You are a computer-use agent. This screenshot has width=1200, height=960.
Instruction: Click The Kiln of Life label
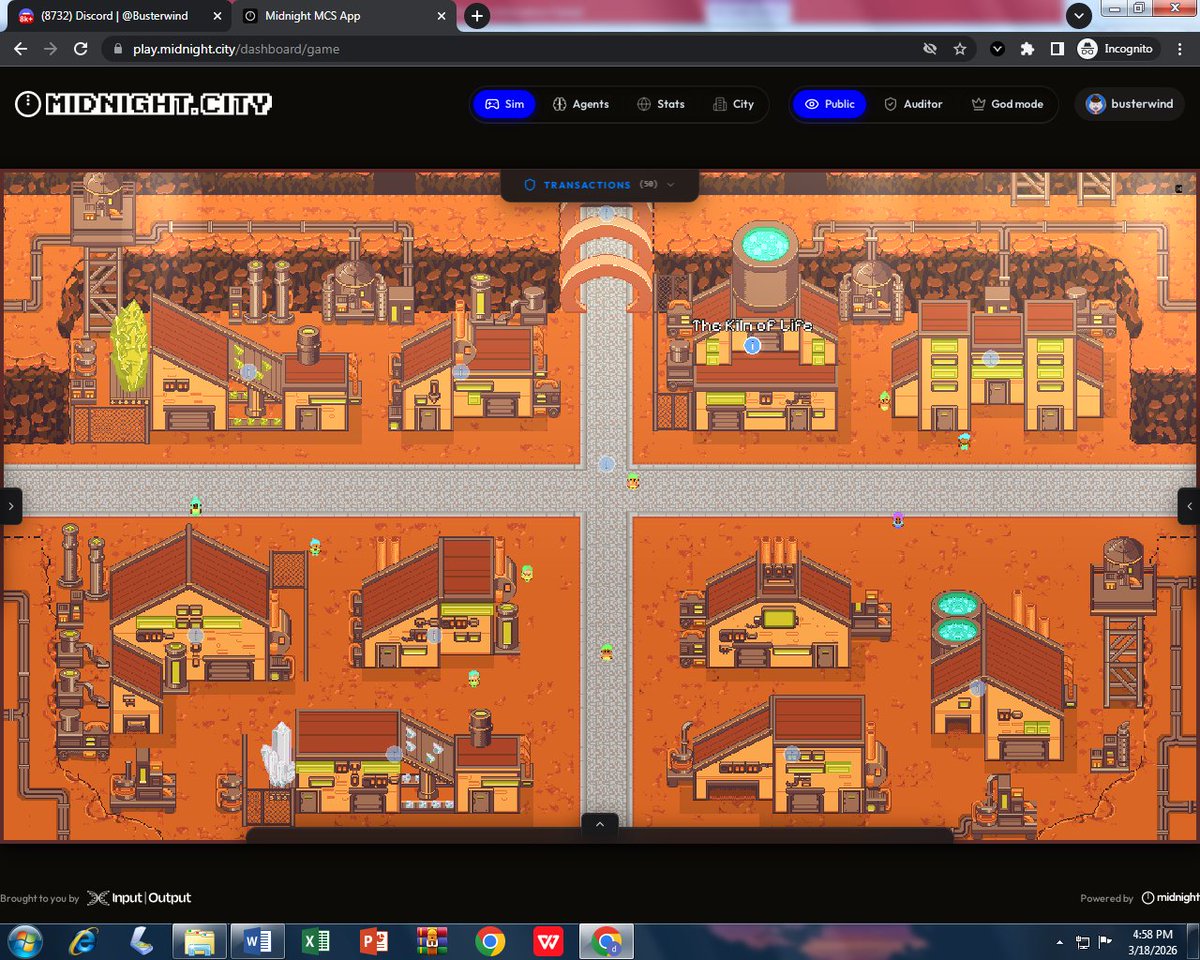[x=752, y=326]
